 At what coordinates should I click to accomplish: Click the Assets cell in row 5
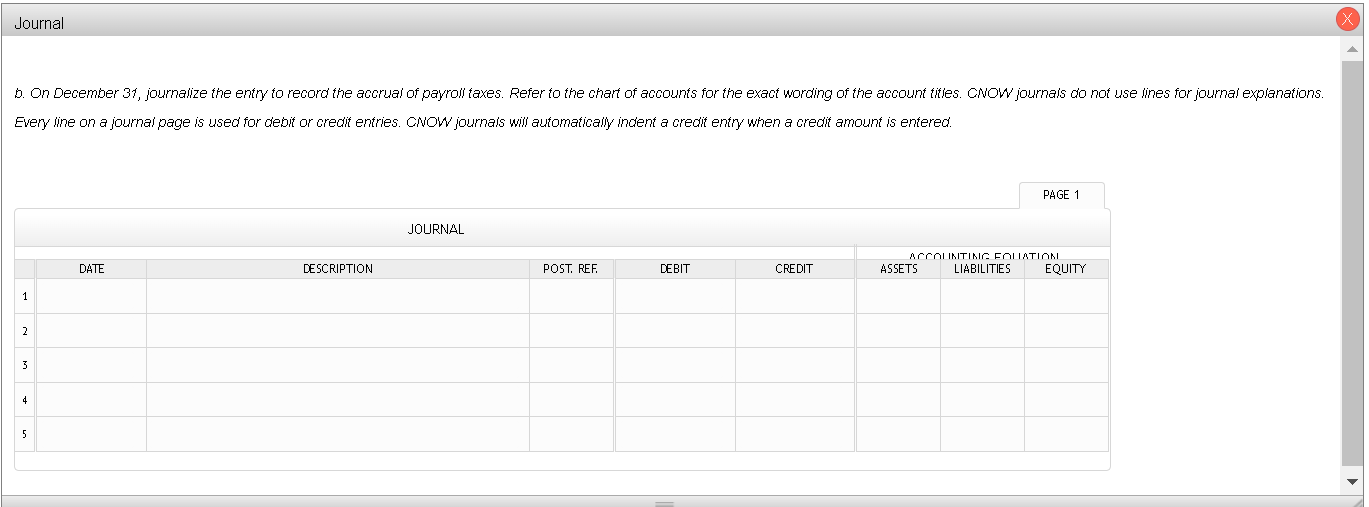pos(899,434)
